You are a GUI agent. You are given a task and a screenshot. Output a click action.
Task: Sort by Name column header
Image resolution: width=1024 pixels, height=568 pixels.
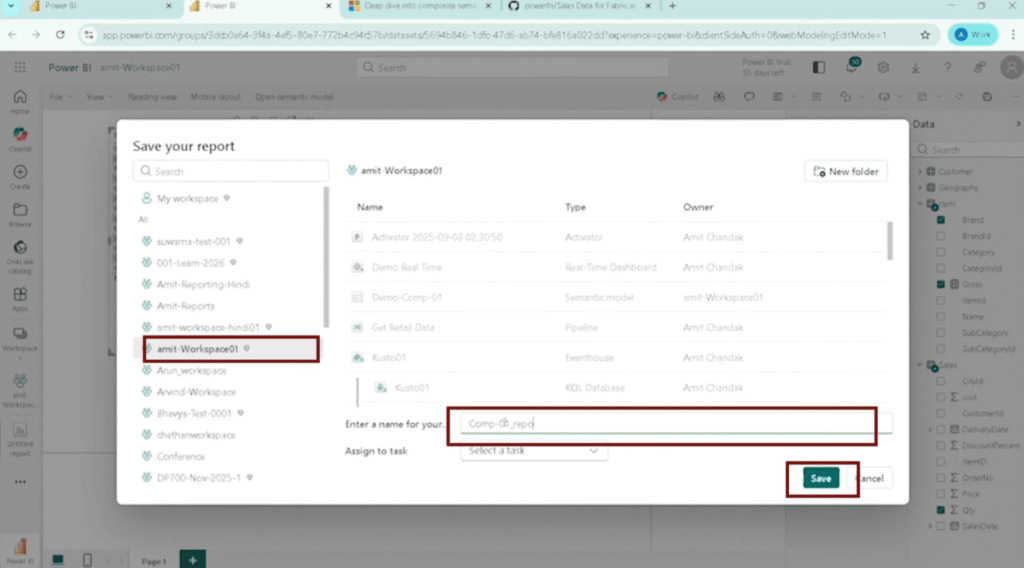point(370,208)
